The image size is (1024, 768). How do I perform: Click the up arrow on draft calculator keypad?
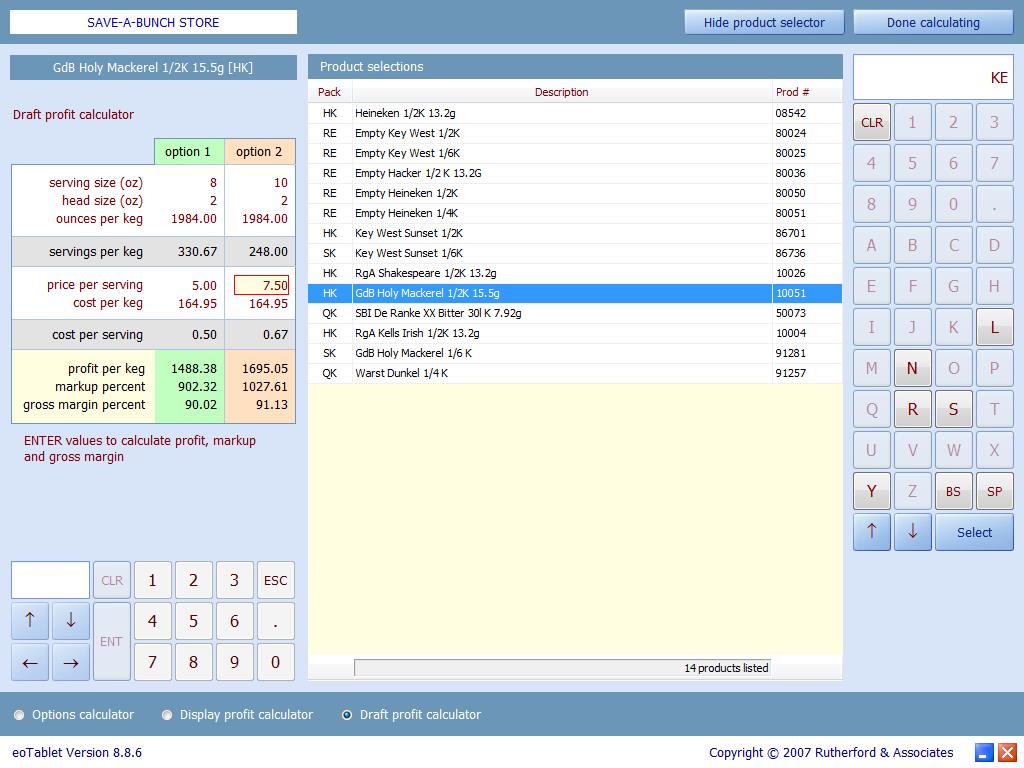pyautogui.click(x=30, y=620)
